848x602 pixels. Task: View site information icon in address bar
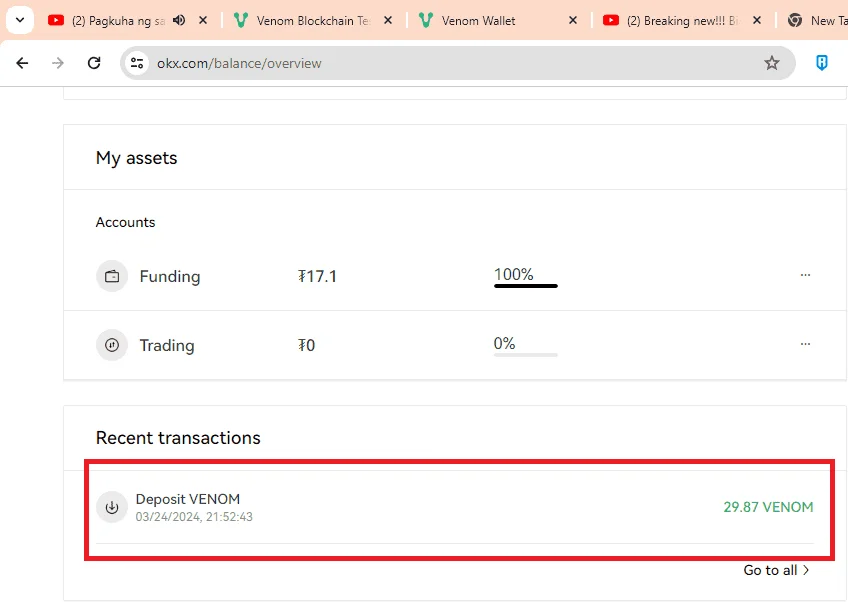click(x=137, y=63)
